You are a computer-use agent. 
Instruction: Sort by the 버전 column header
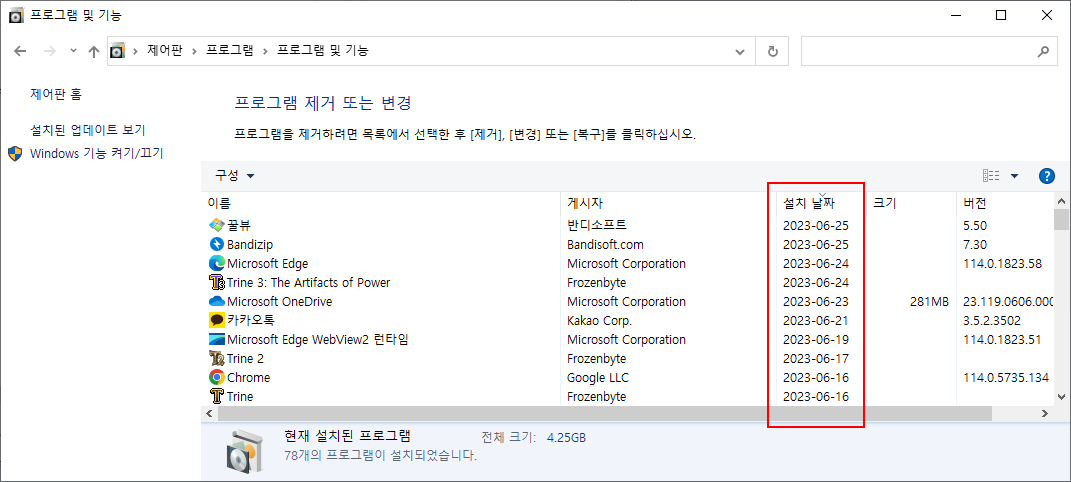coord(1003,203)
